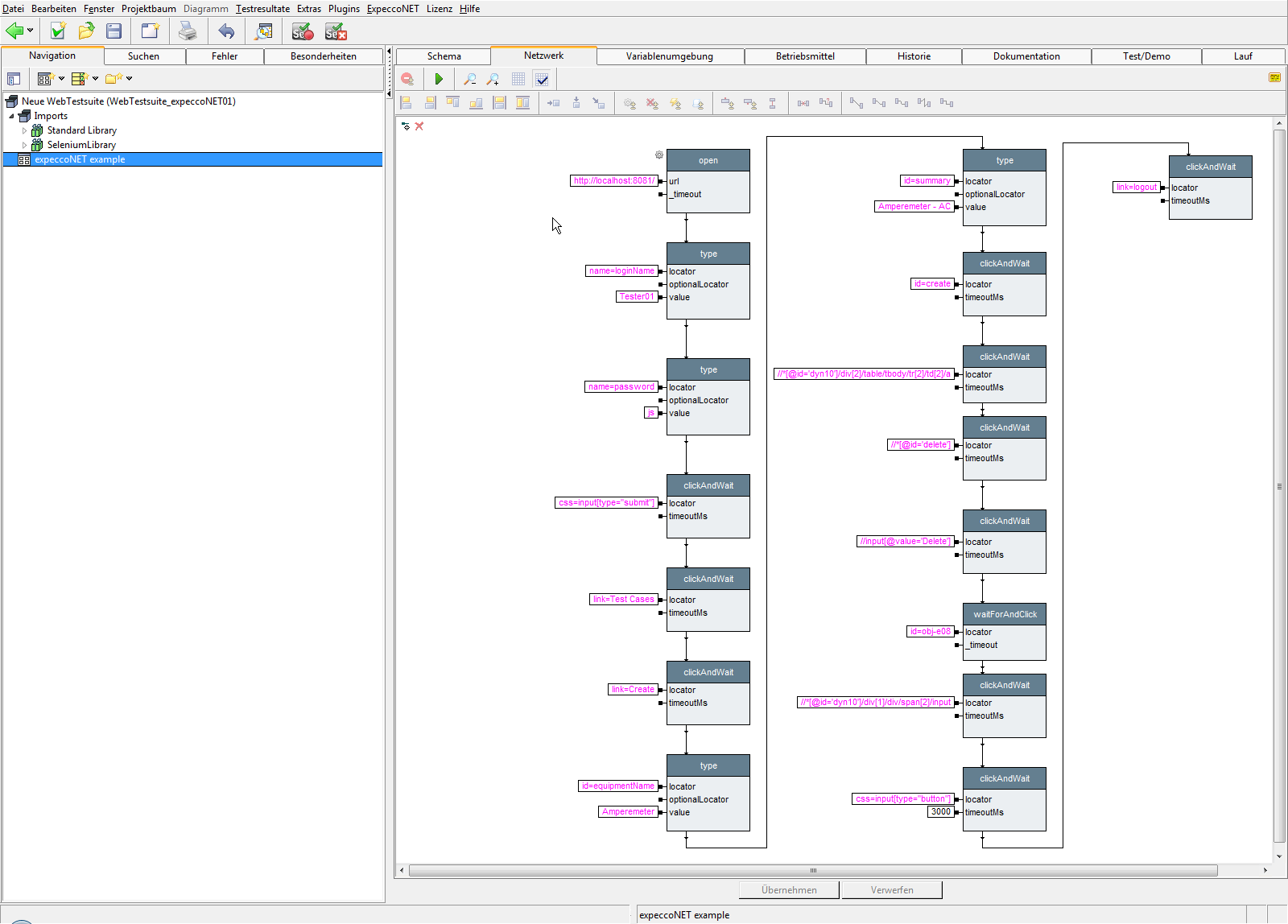Open dropdown next to green back arrow
This screenshot has height=924, width=1288.
31,31
